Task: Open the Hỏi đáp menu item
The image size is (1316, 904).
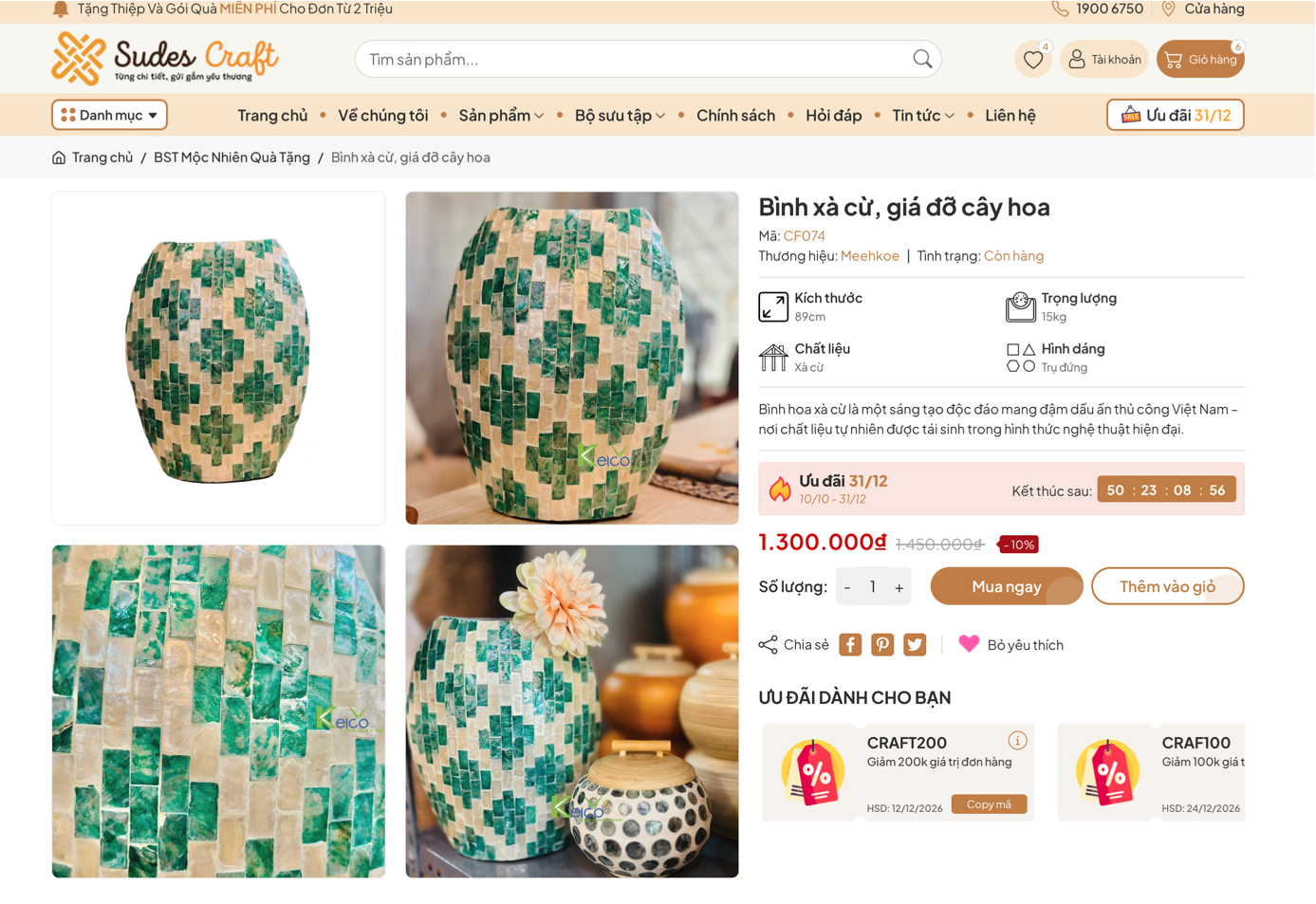Action: (x=833, y=116)
